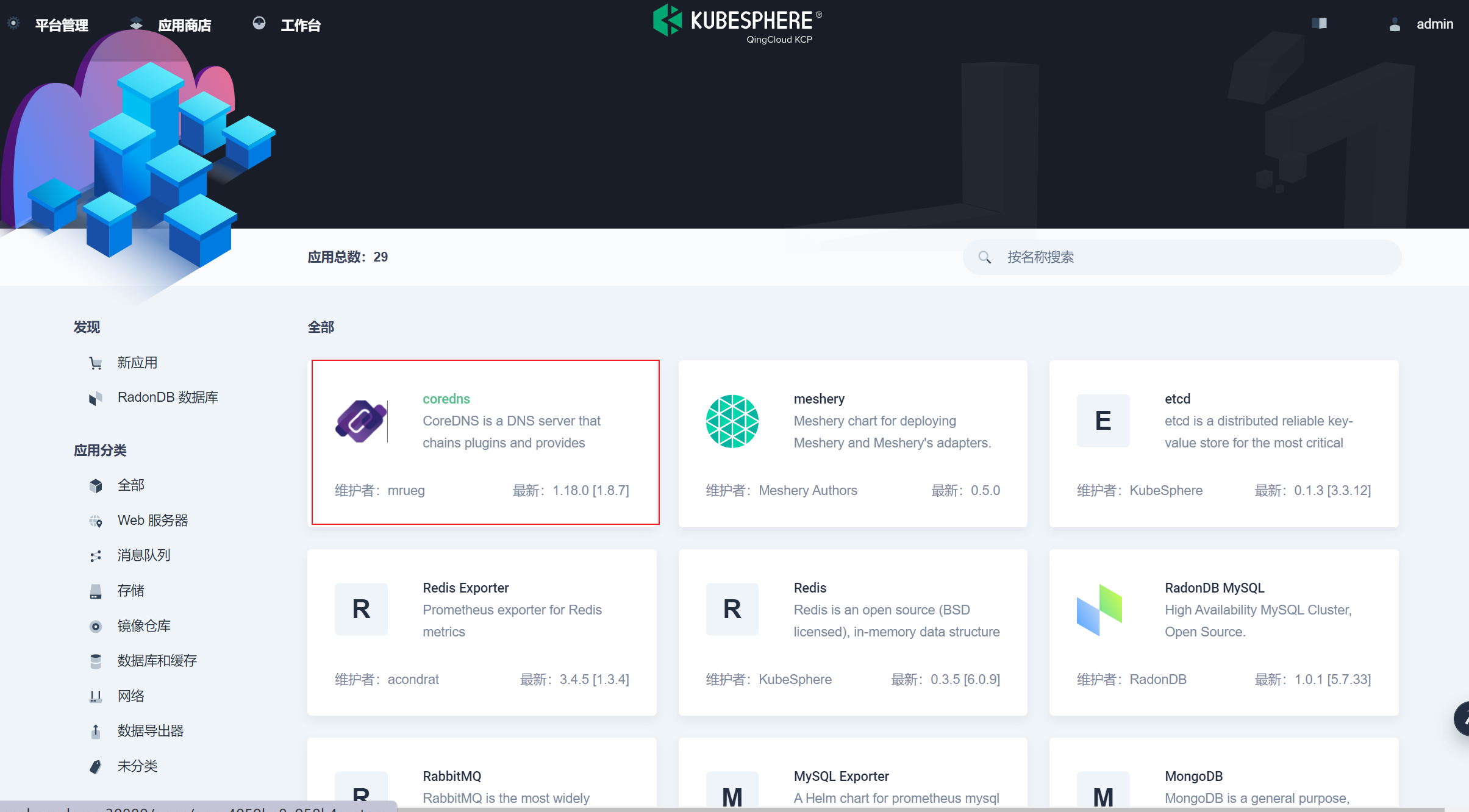Click the 镜像仓库 disc icon
This screenshot has height=812, width=1469.
point(96,627)
